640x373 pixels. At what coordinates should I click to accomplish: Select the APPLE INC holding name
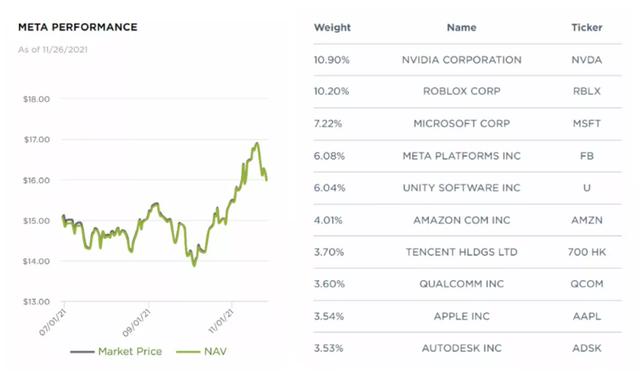click(462, 316)
